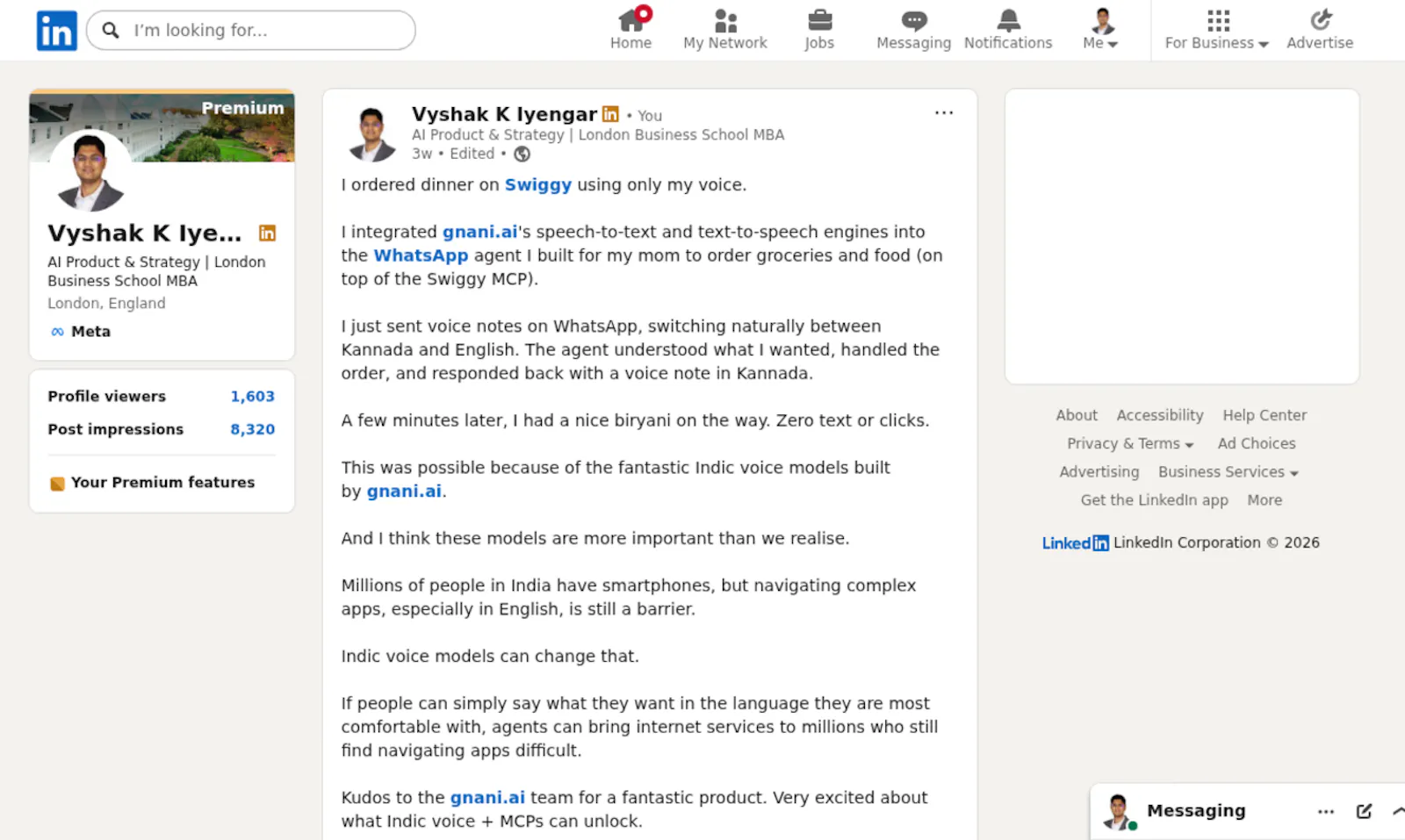This screenshot has width=1405, height=840.
Task: Click the premium badge next to post author name
Action: (610, 114)
